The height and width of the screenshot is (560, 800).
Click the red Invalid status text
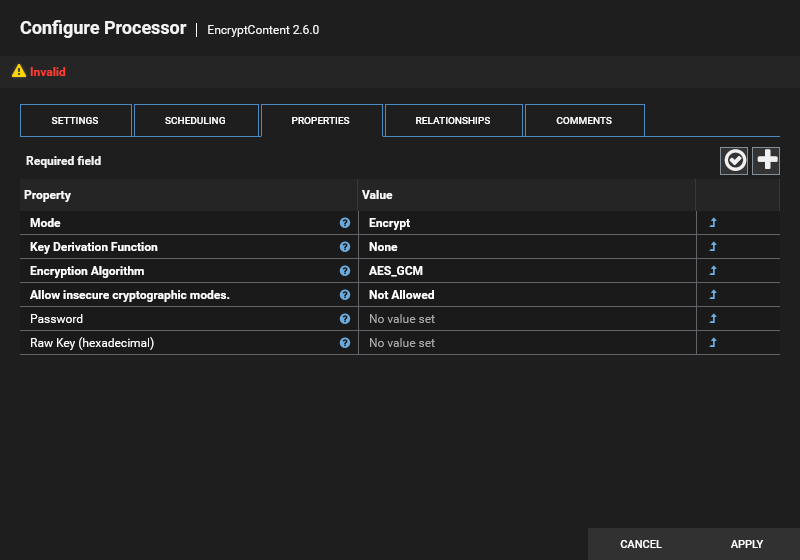48,72
